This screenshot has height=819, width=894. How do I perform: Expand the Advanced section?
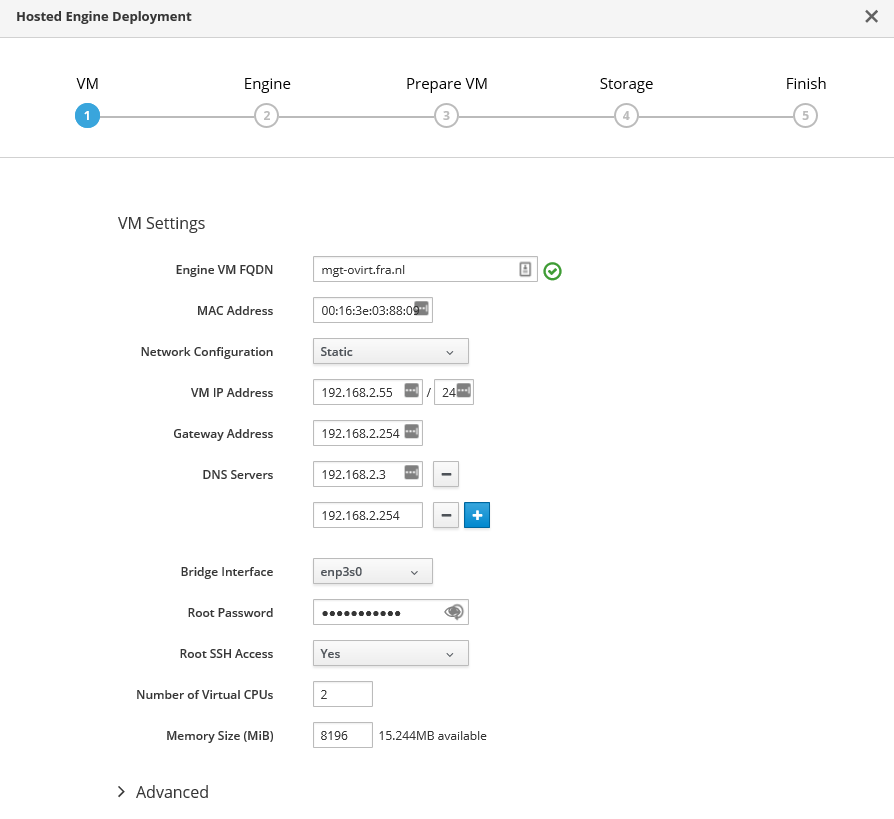click(x=163, y=792)
